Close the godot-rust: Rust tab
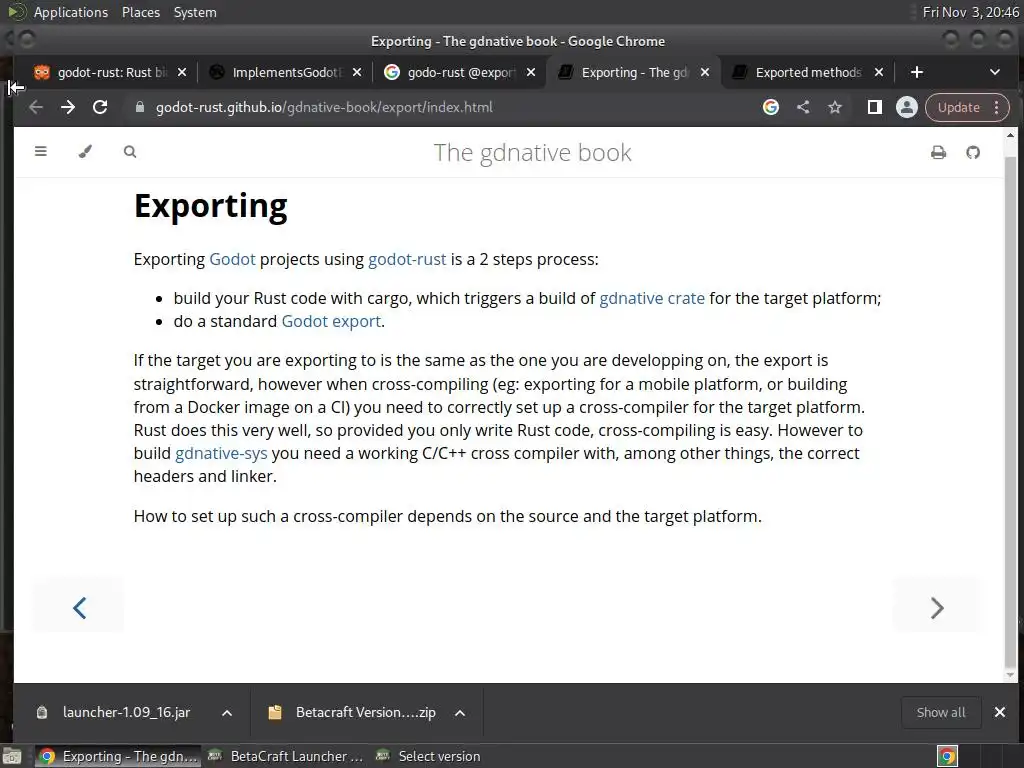The width and height of the screenshot is (1024, 768). pyautogui.click(x=182, y=72)
